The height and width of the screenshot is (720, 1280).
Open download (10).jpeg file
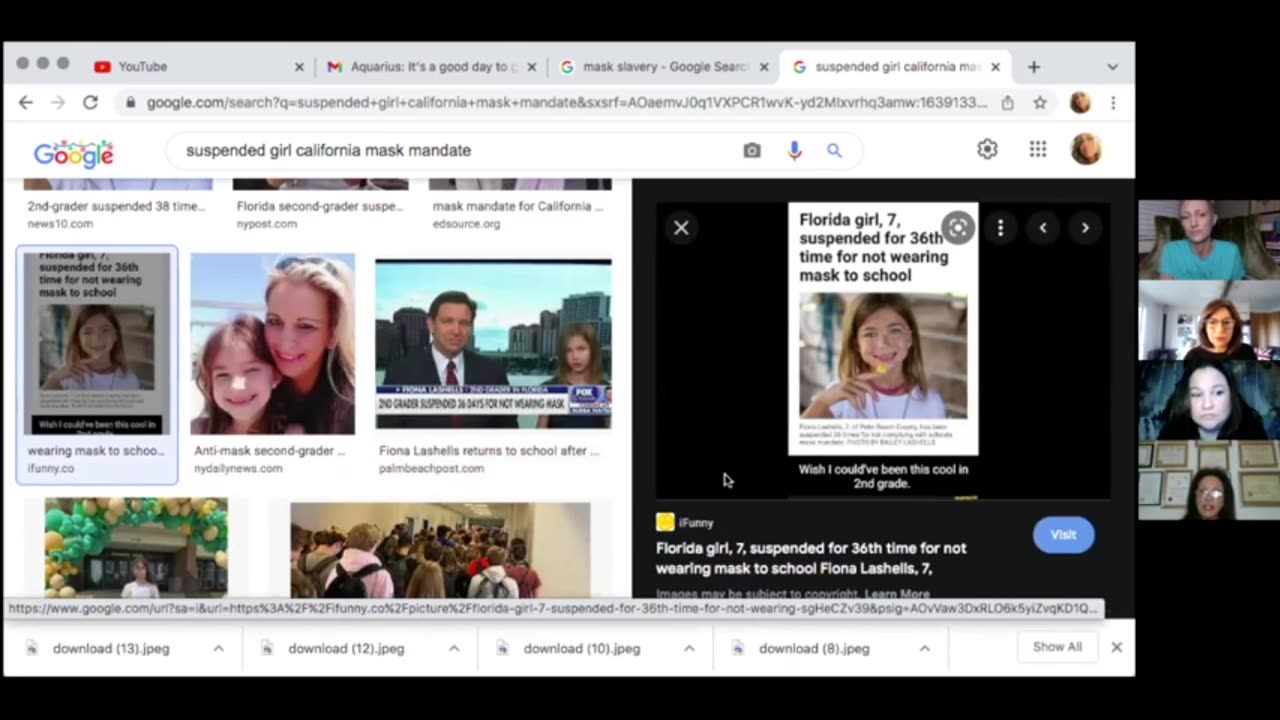tap(581, 648)
